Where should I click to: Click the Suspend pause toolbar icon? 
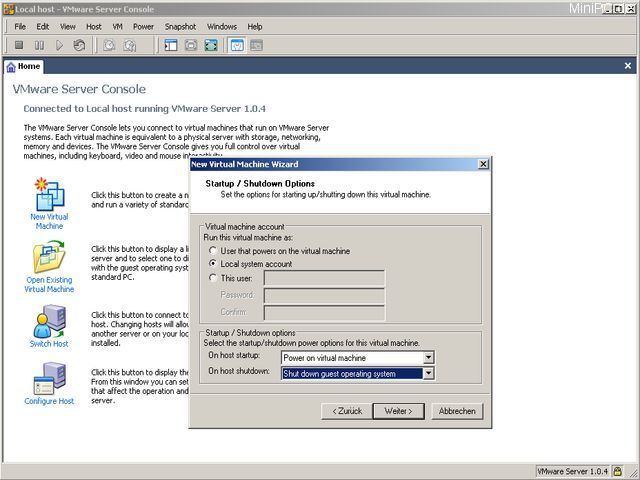click(x=40, y=45)
